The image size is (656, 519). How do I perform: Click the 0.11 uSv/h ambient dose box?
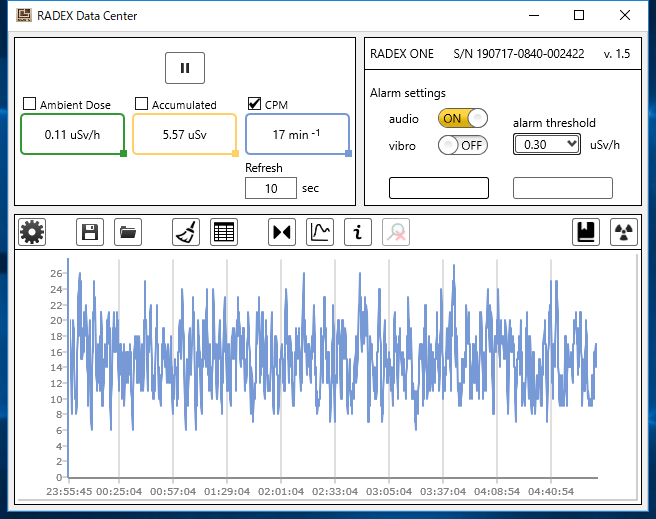72,134
